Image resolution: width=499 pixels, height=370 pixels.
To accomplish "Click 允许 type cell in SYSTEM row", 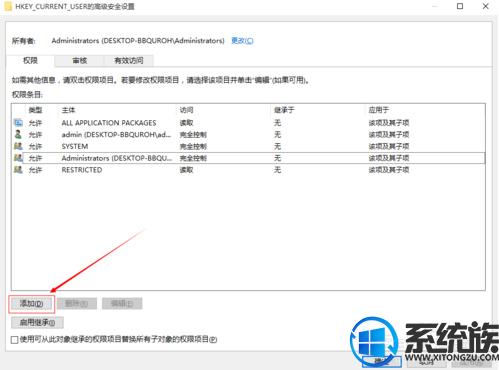I will point(35,146).
